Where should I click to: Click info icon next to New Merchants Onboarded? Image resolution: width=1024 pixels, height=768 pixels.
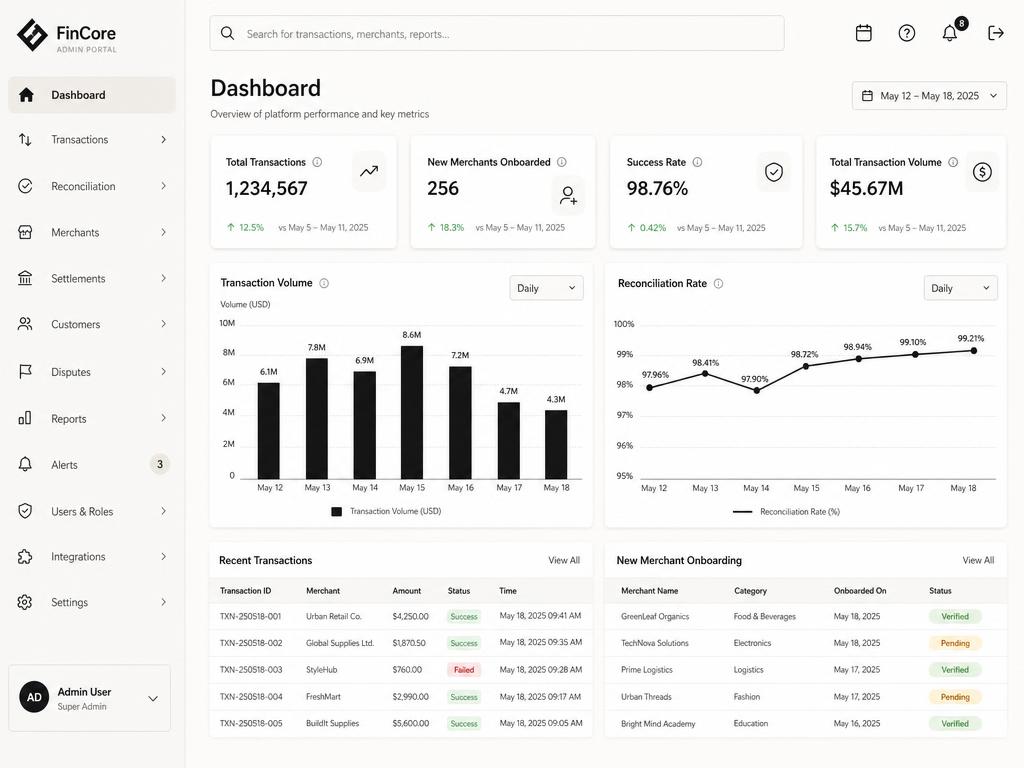coord(562,162)
